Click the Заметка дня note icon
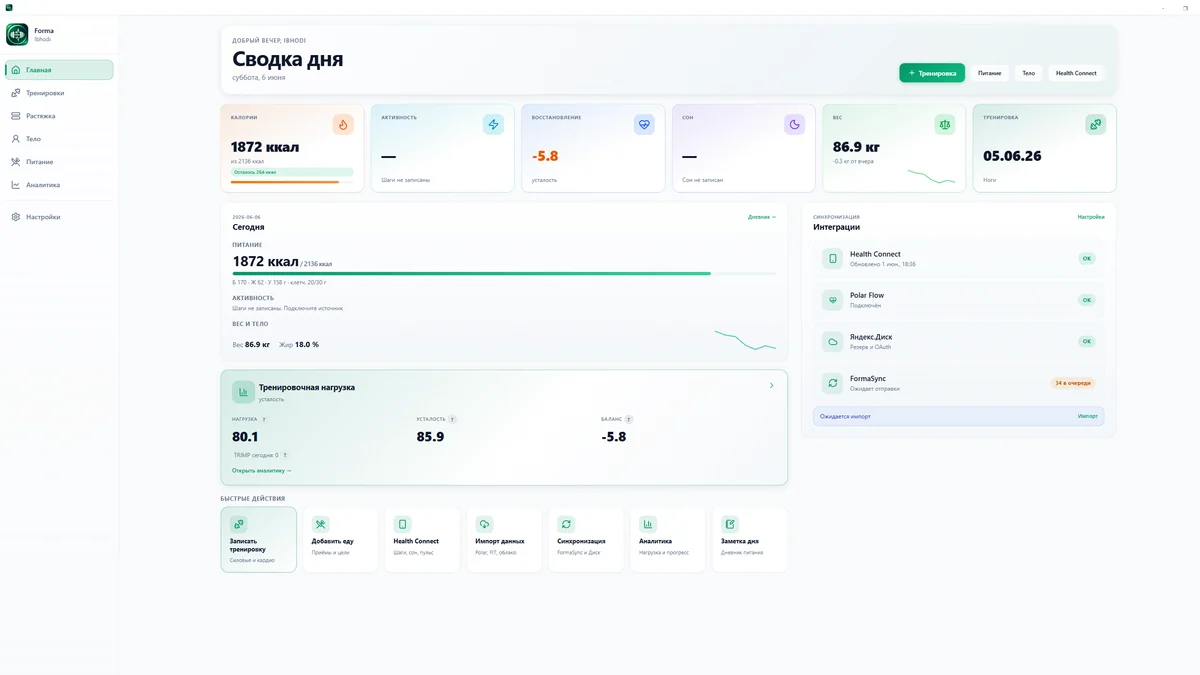This screenshot has height=675, width=1200. (730, 524)
